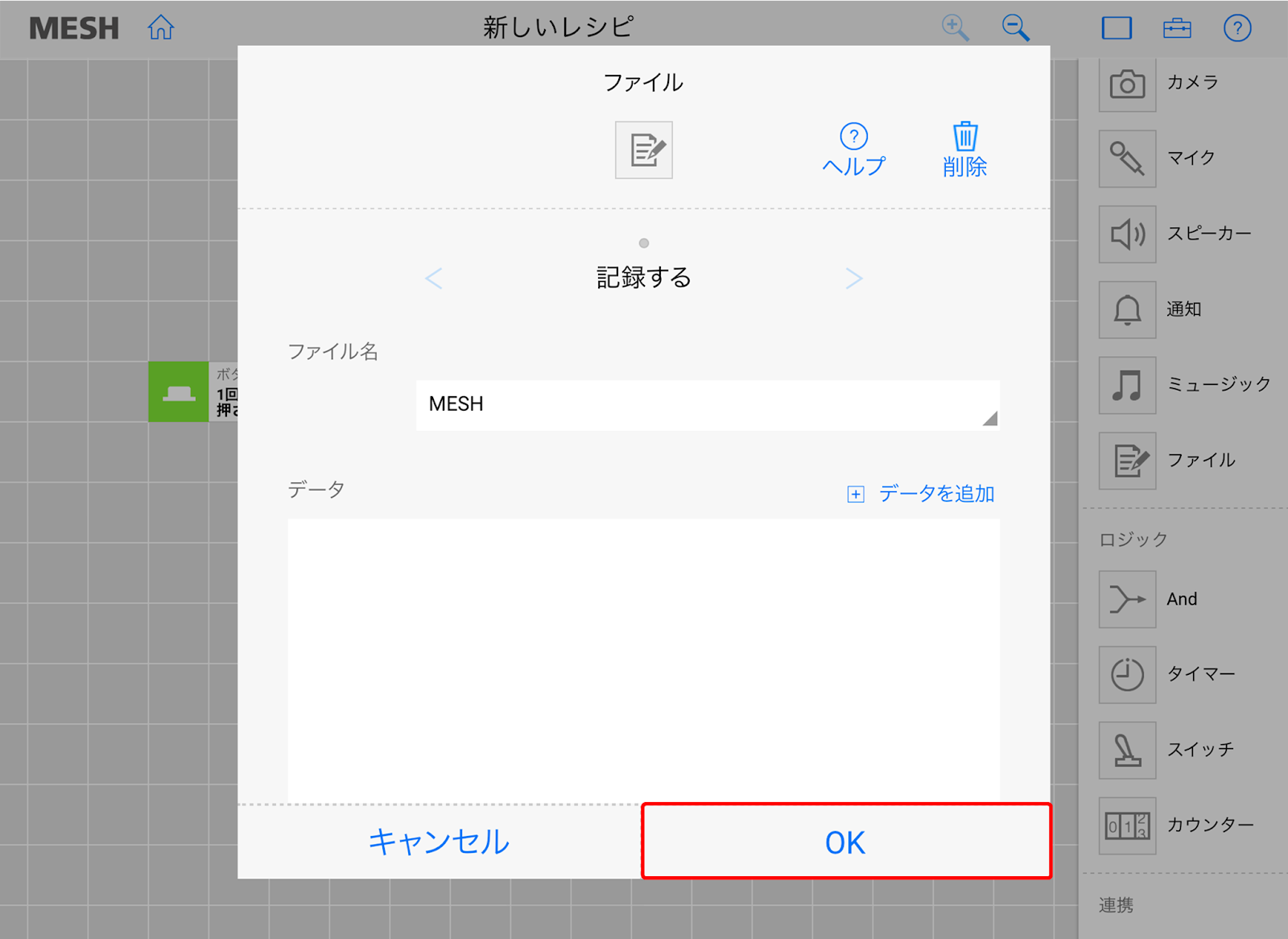Go to previous function with left chevron
Image resolution: width=1288 pixels, height=939 pixels.
click(x=434, y=279)
